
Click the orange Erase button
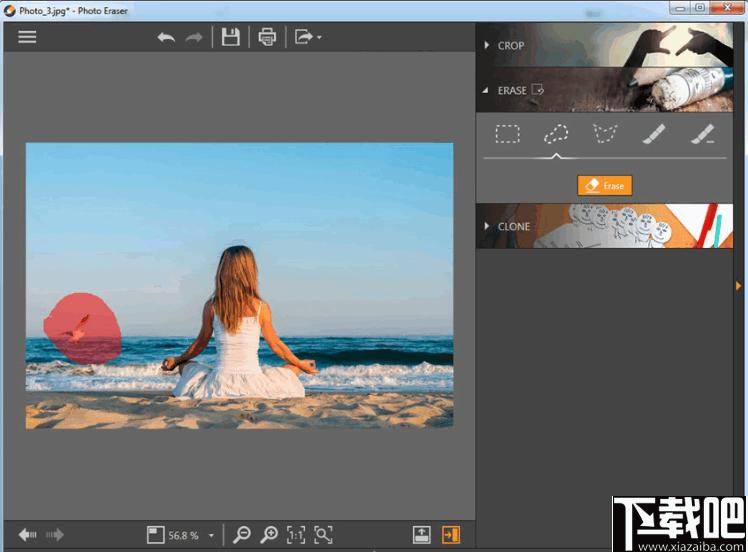[x=605, y=186]
